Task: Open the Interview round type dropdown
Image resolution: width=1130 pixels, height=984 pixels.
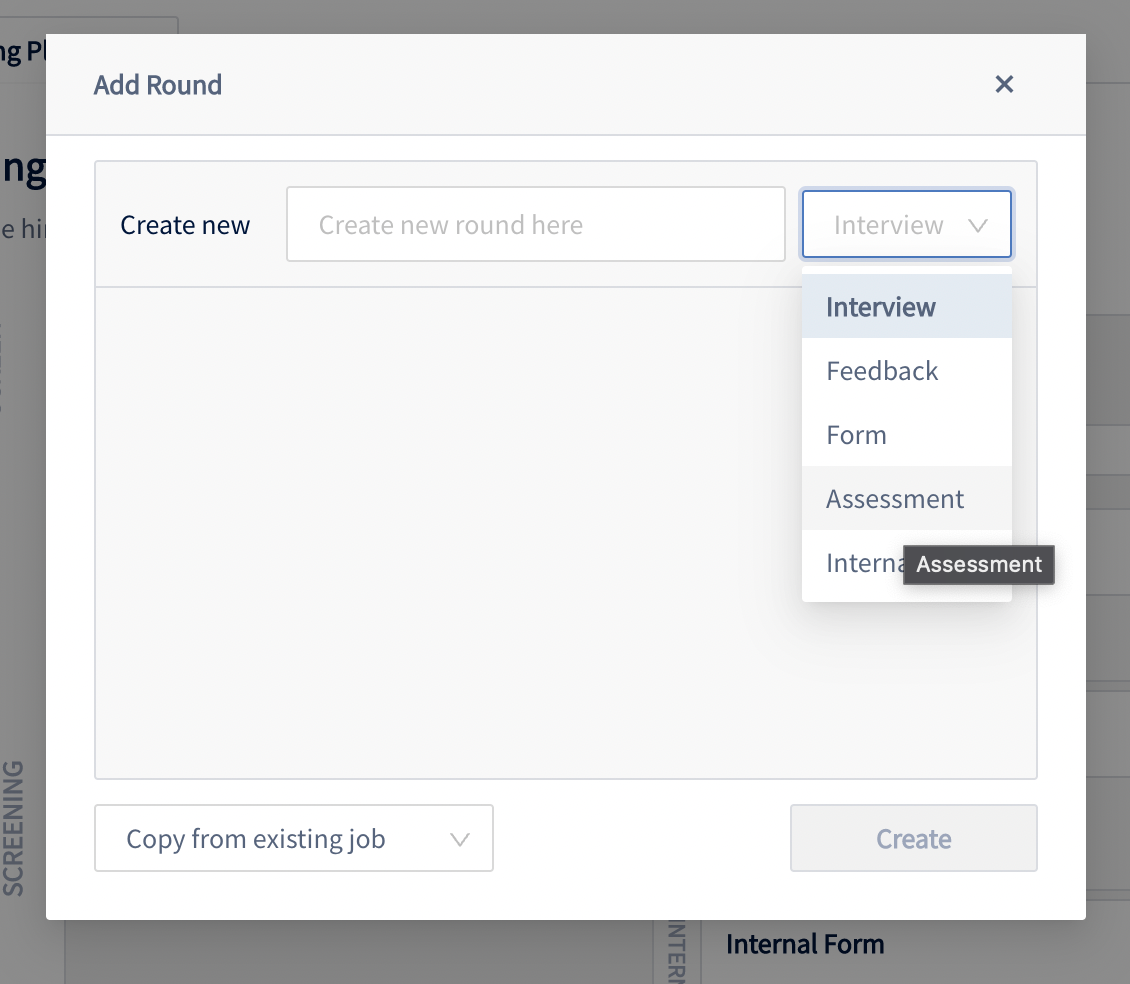Action: pos(907,224)
